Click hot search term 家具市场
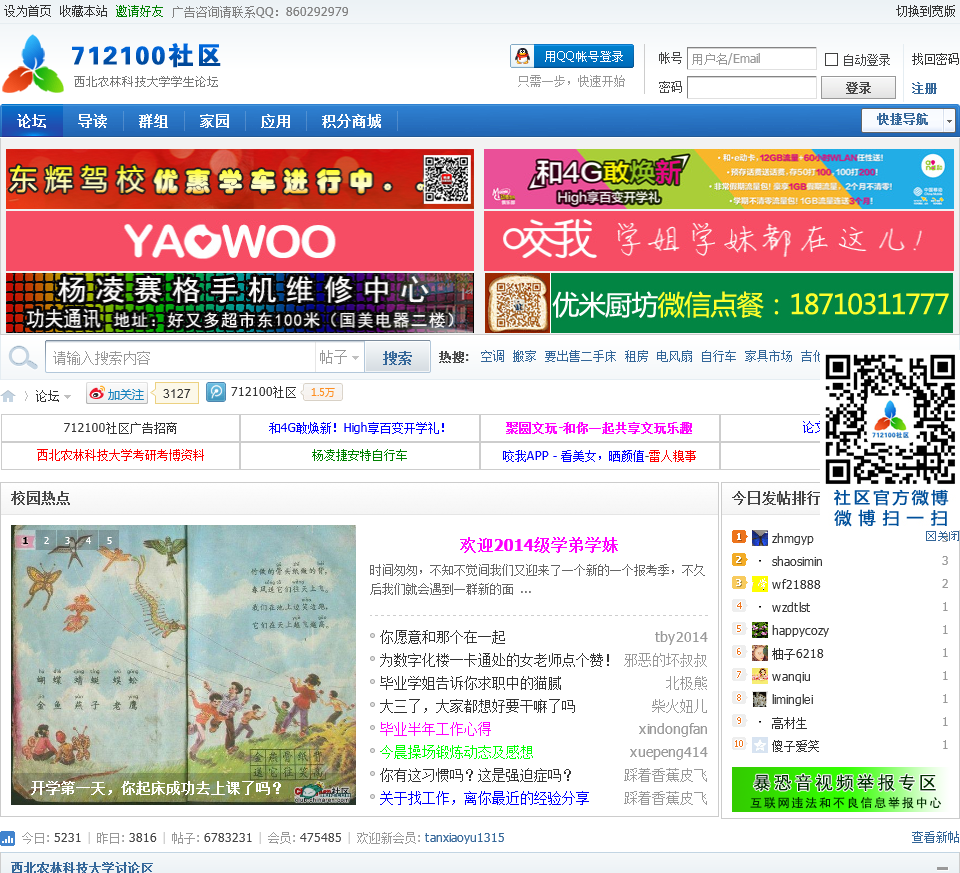This screenshot has height=873, width=960. point(768,356)
